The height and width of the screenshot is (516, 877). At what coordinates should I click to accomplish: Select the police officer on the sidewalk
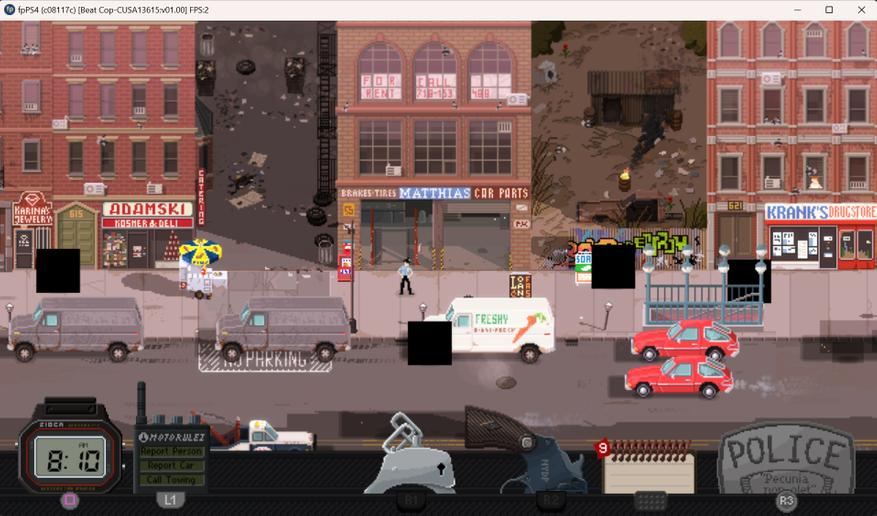[406, 276]
